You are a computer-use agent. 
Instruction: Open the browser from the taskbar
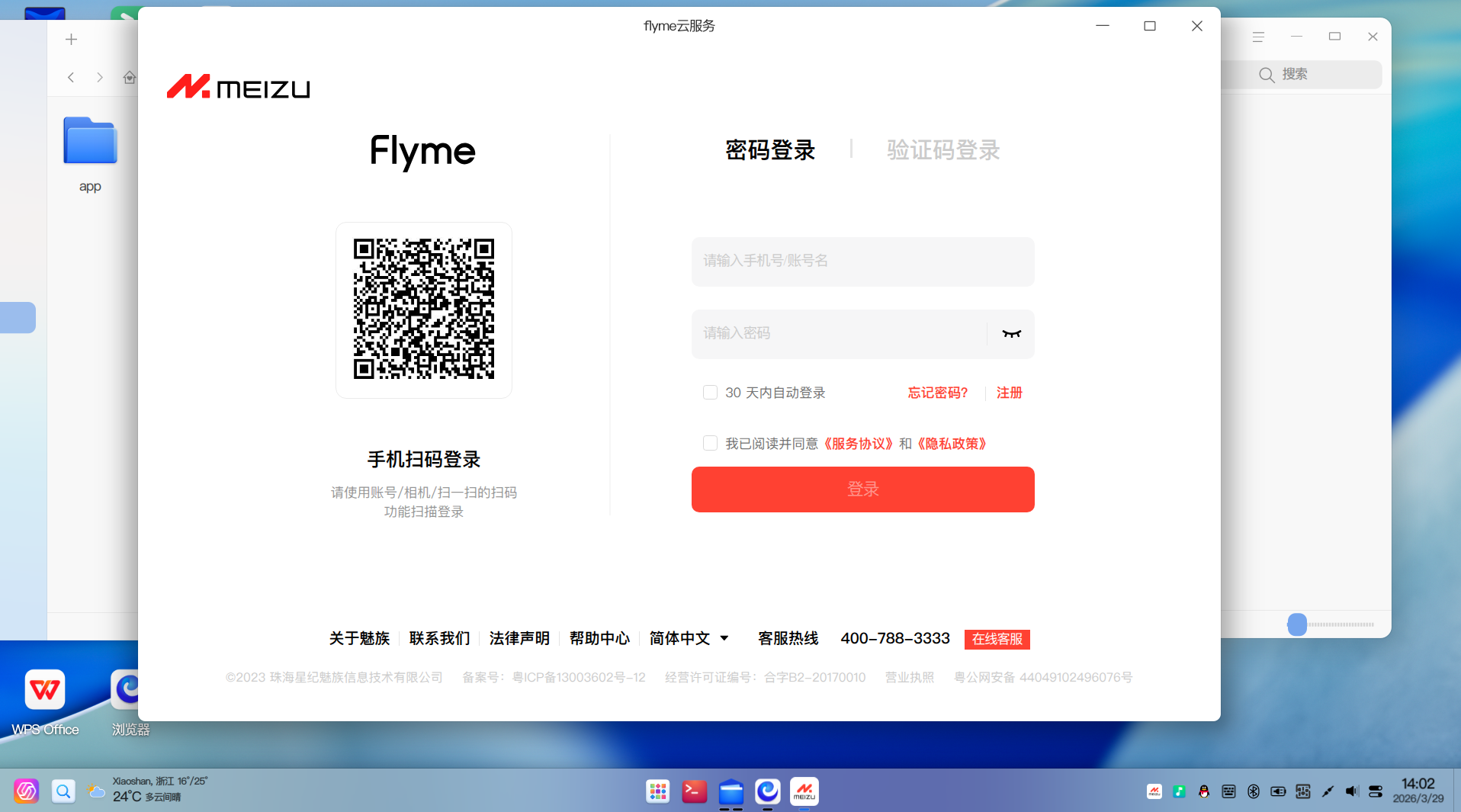pos(768,791)
